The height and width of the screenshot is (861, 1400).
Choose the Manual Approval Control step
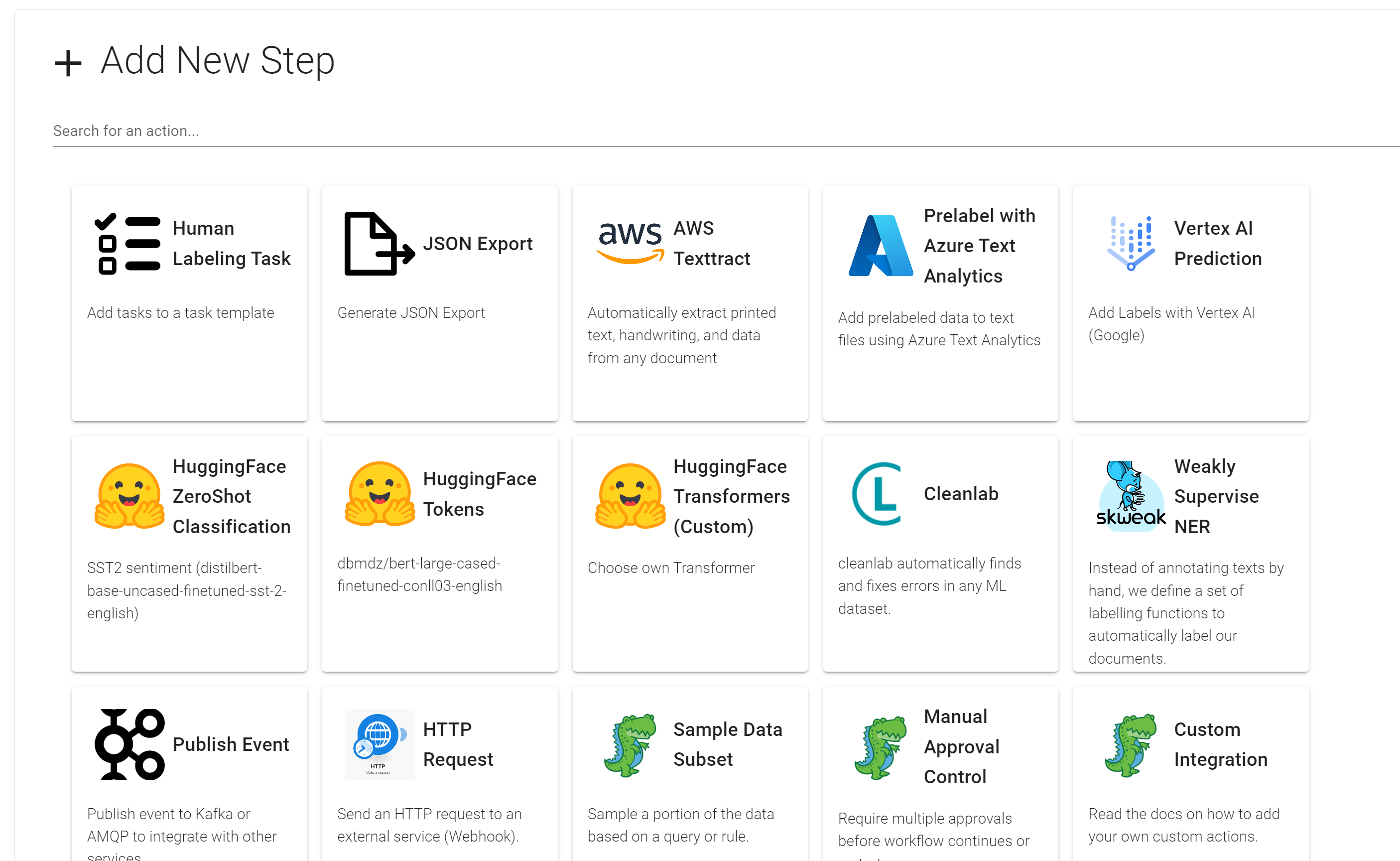(x=961, y=746)
